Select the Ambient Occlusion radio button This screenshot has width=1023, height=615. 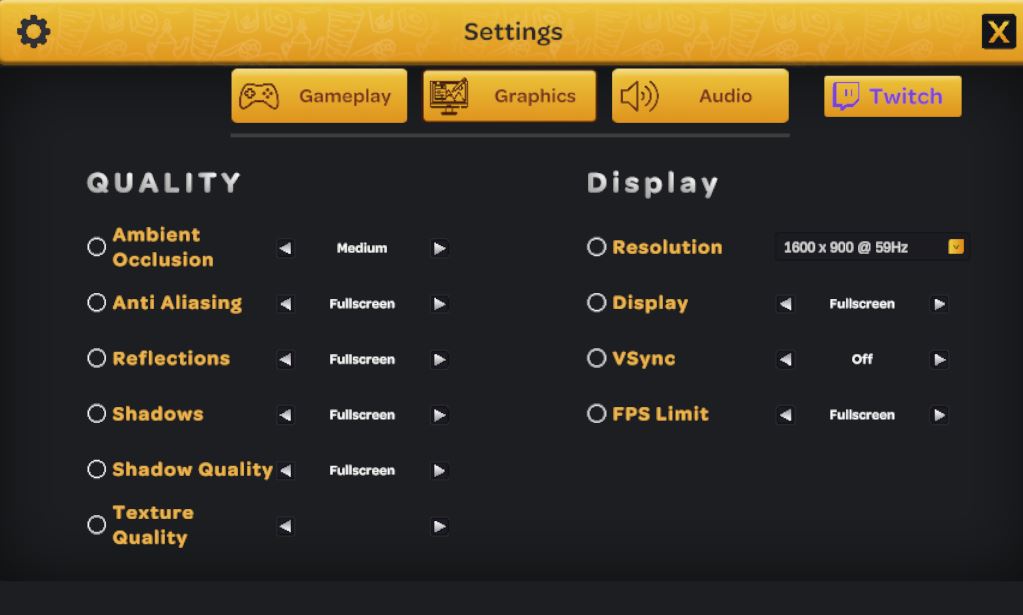click(97, 247)
